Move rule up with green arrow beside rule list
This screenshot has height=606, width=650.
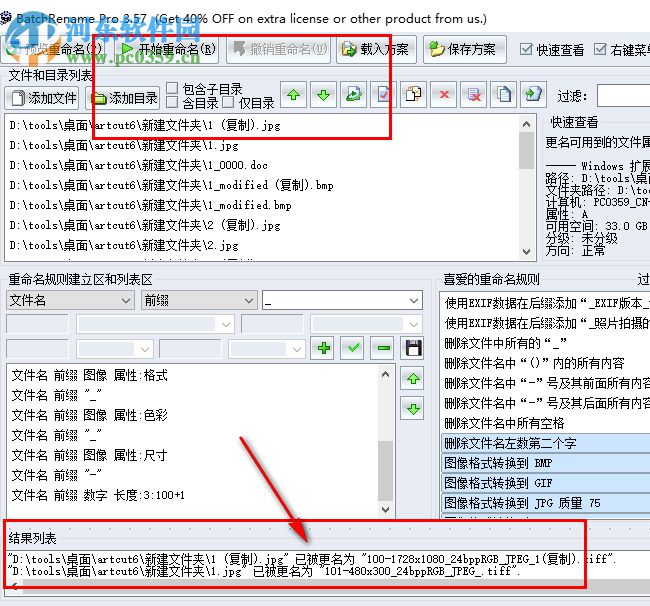412,378
